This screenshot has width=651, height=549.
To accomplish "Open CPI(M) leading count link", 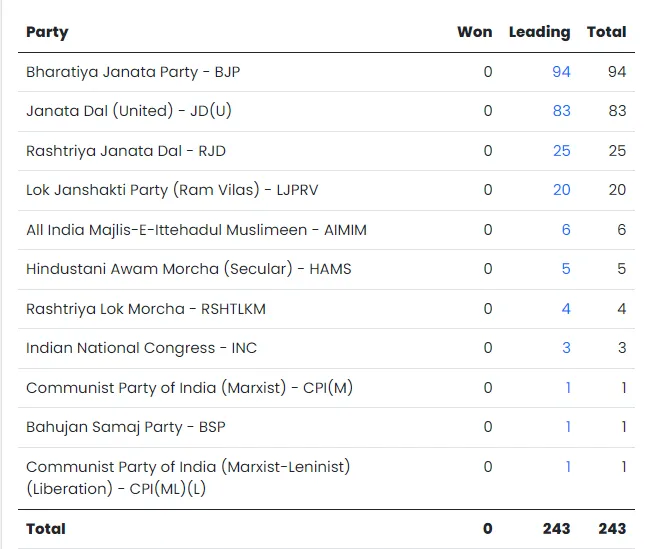I will point(568,388).
